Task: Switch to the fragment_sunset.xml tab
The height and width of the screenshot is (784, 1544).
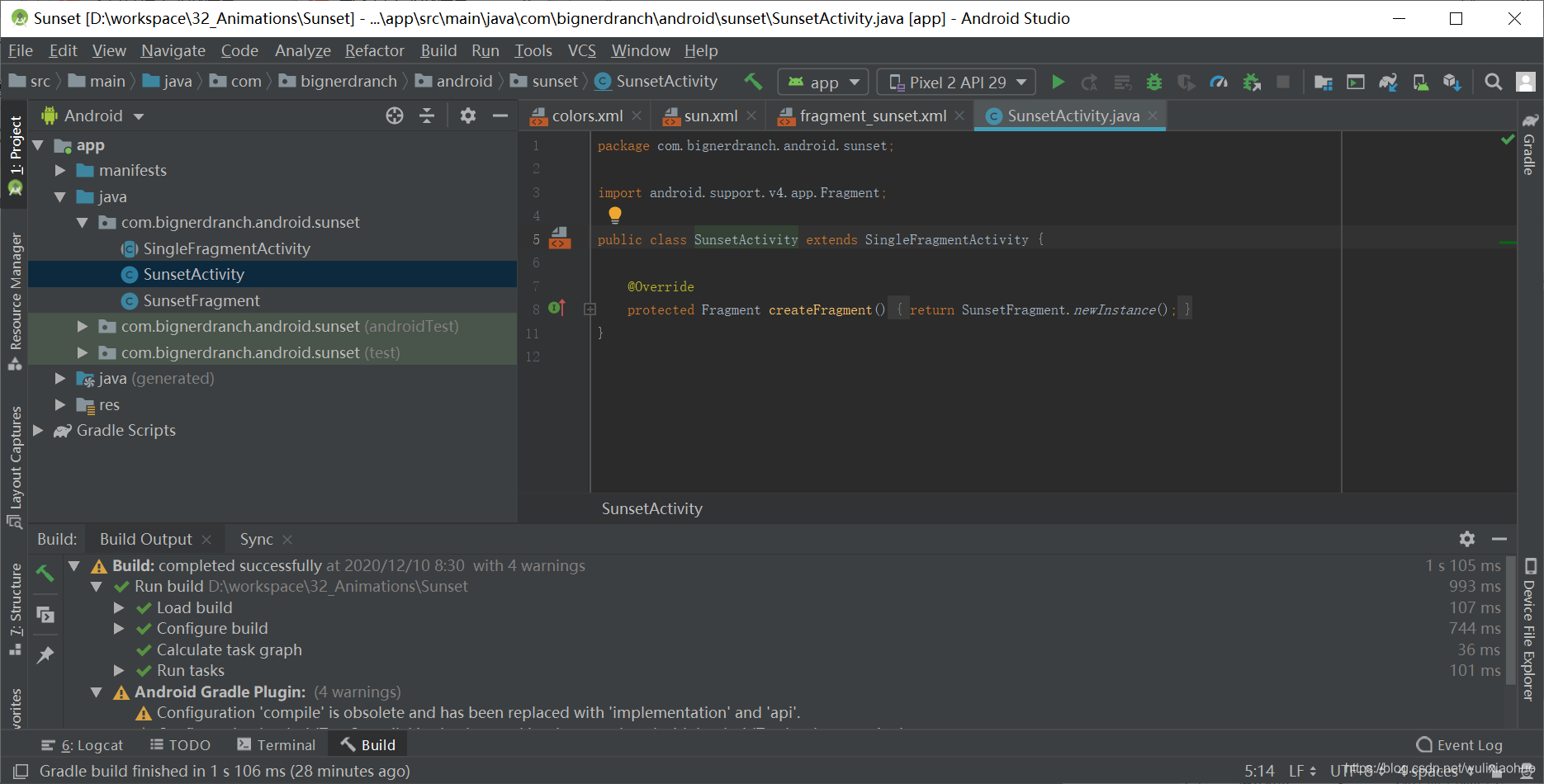Action: pos(874,116)
